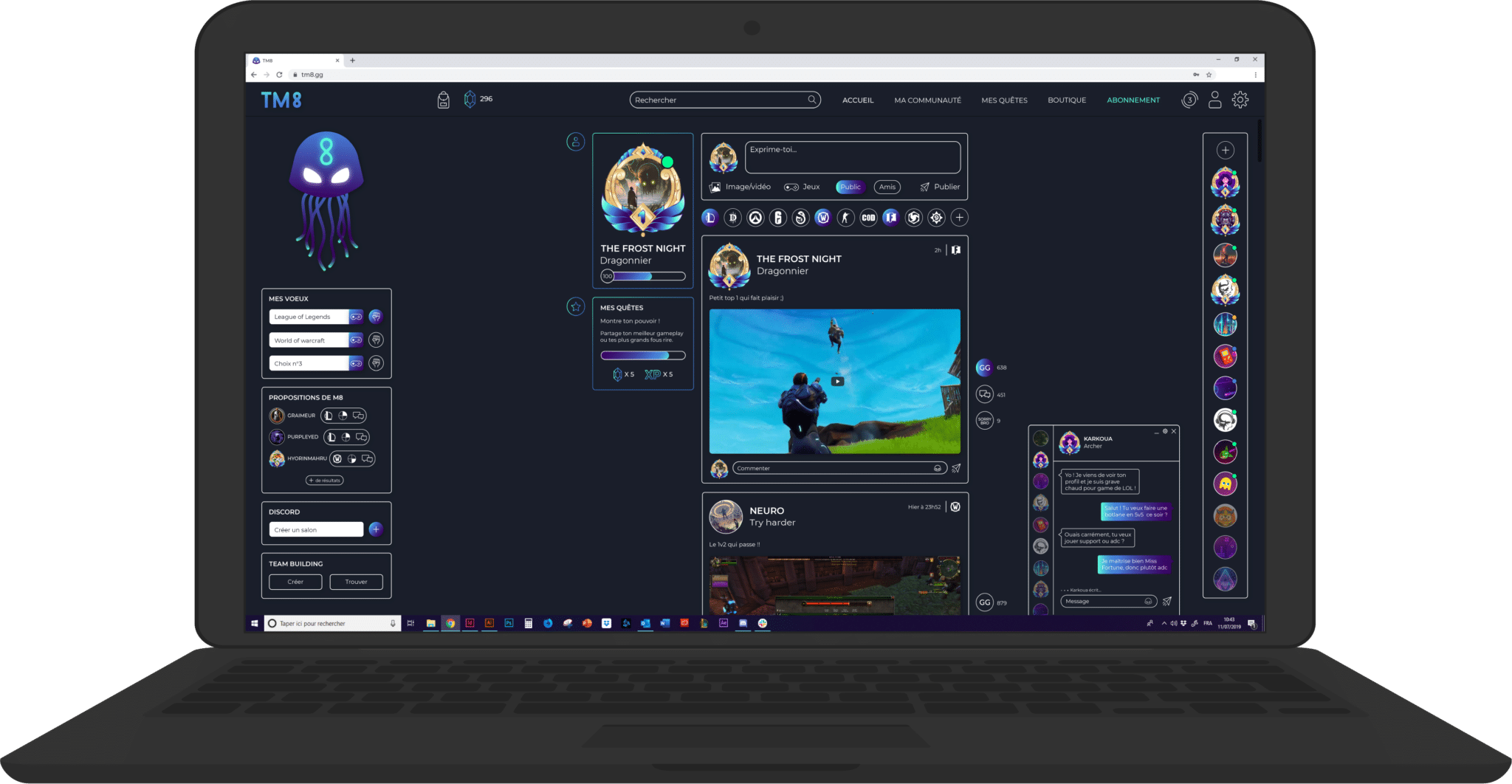Click GG reaction showing 879 on Neuro post
This screenshot has width=1512, height=784.
[x=984, y=602]
